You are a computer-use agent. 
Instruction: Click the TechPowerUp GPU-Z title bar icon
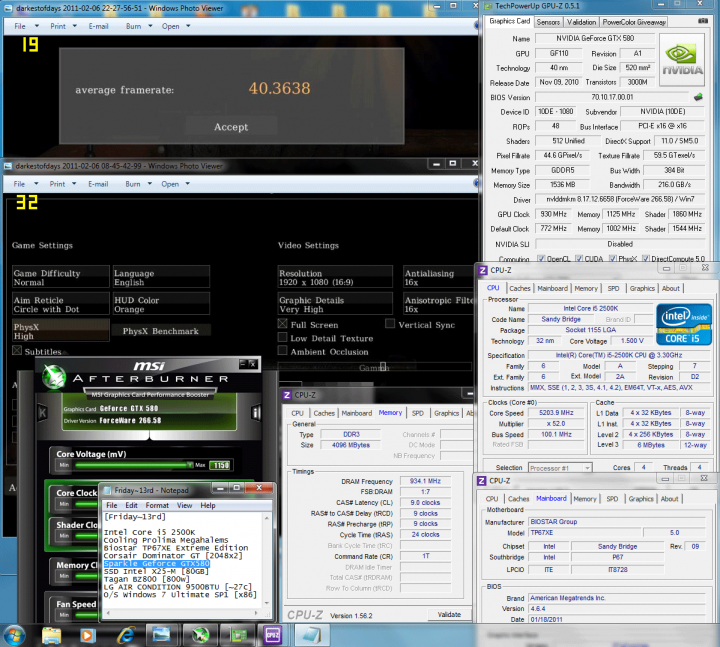(x=489, y=6)
